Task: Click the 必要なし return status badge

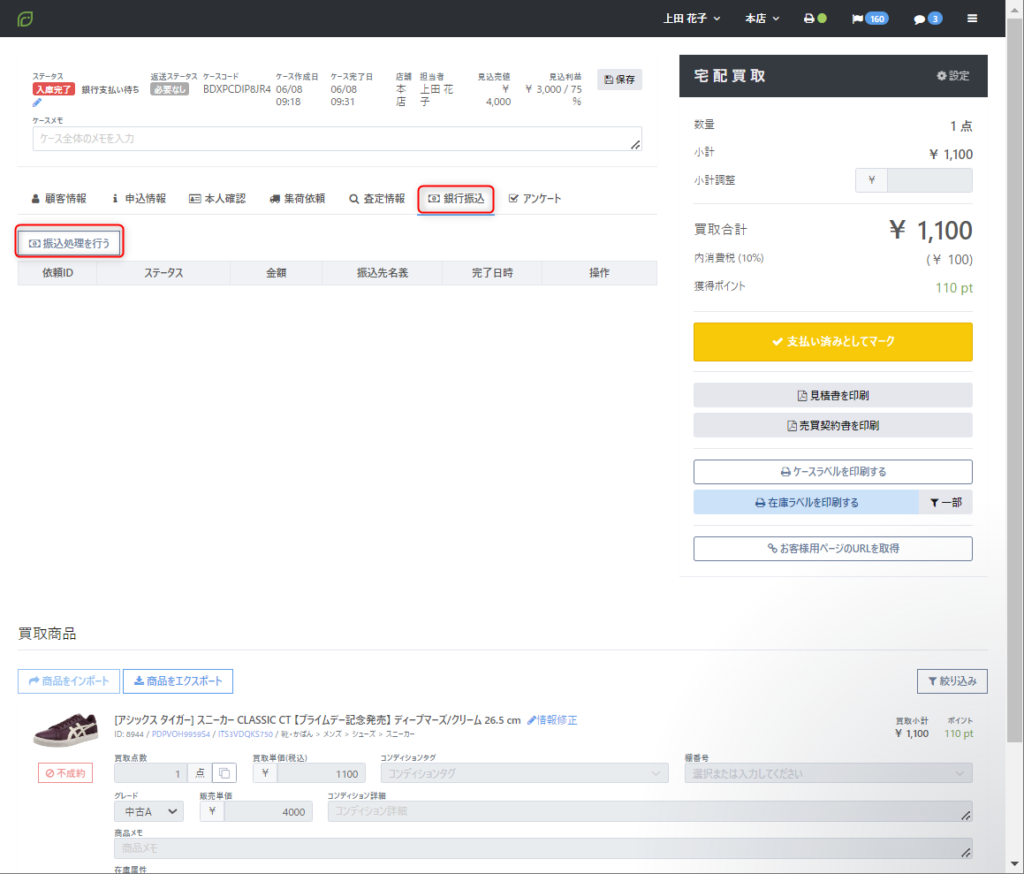Action: [x=170, y=89]
